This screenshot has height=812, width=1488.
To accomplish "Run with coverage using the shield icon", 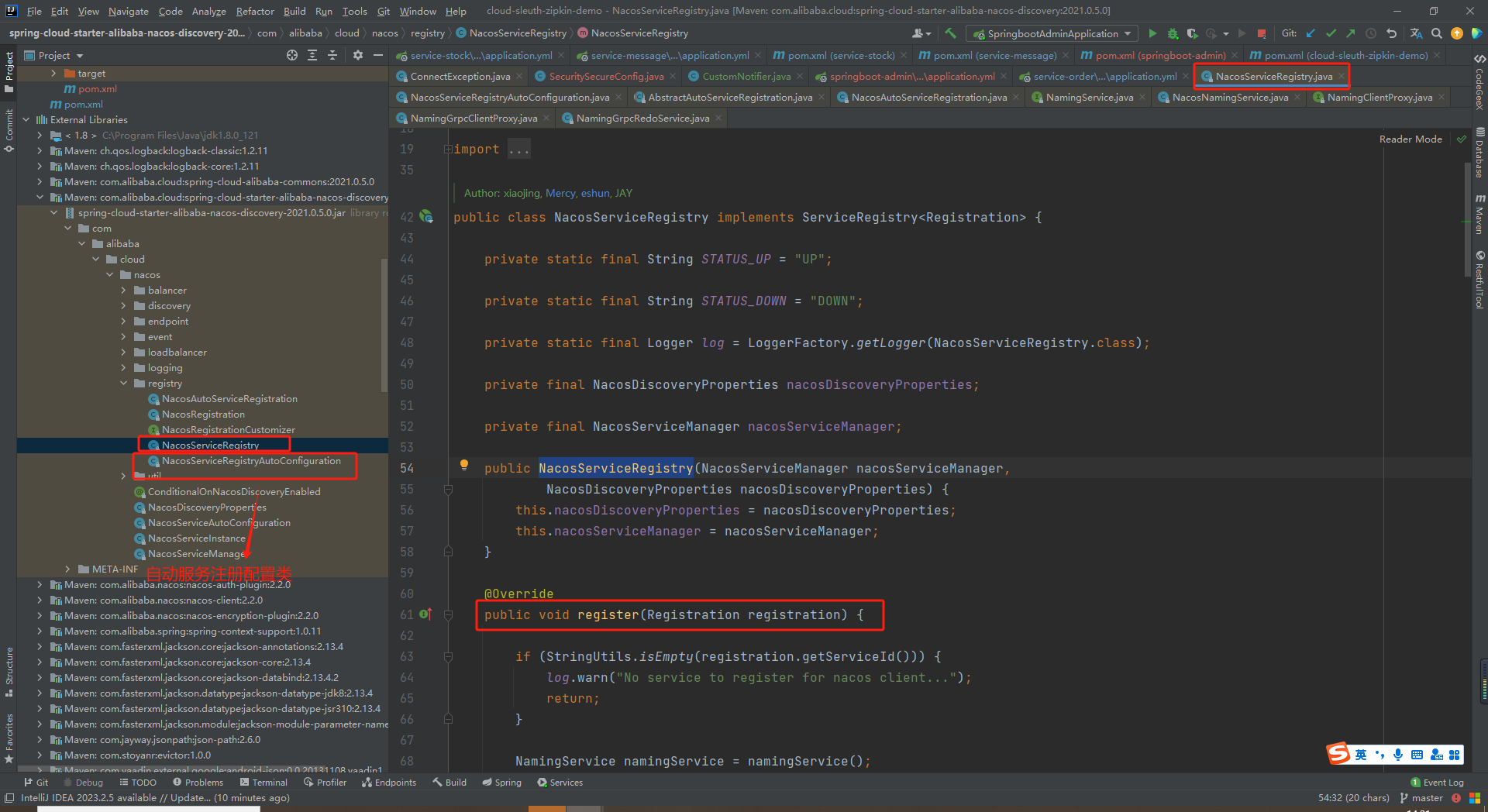I will (x=1192, y=33).
